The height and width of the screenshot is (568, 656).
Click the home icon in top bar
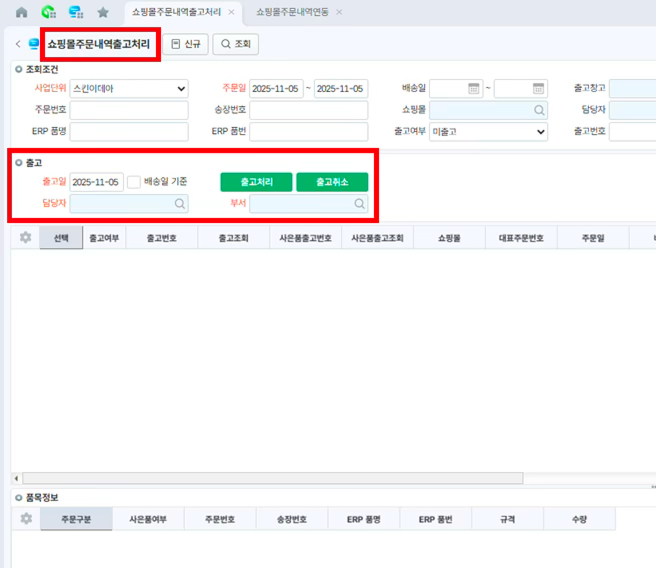21,12
